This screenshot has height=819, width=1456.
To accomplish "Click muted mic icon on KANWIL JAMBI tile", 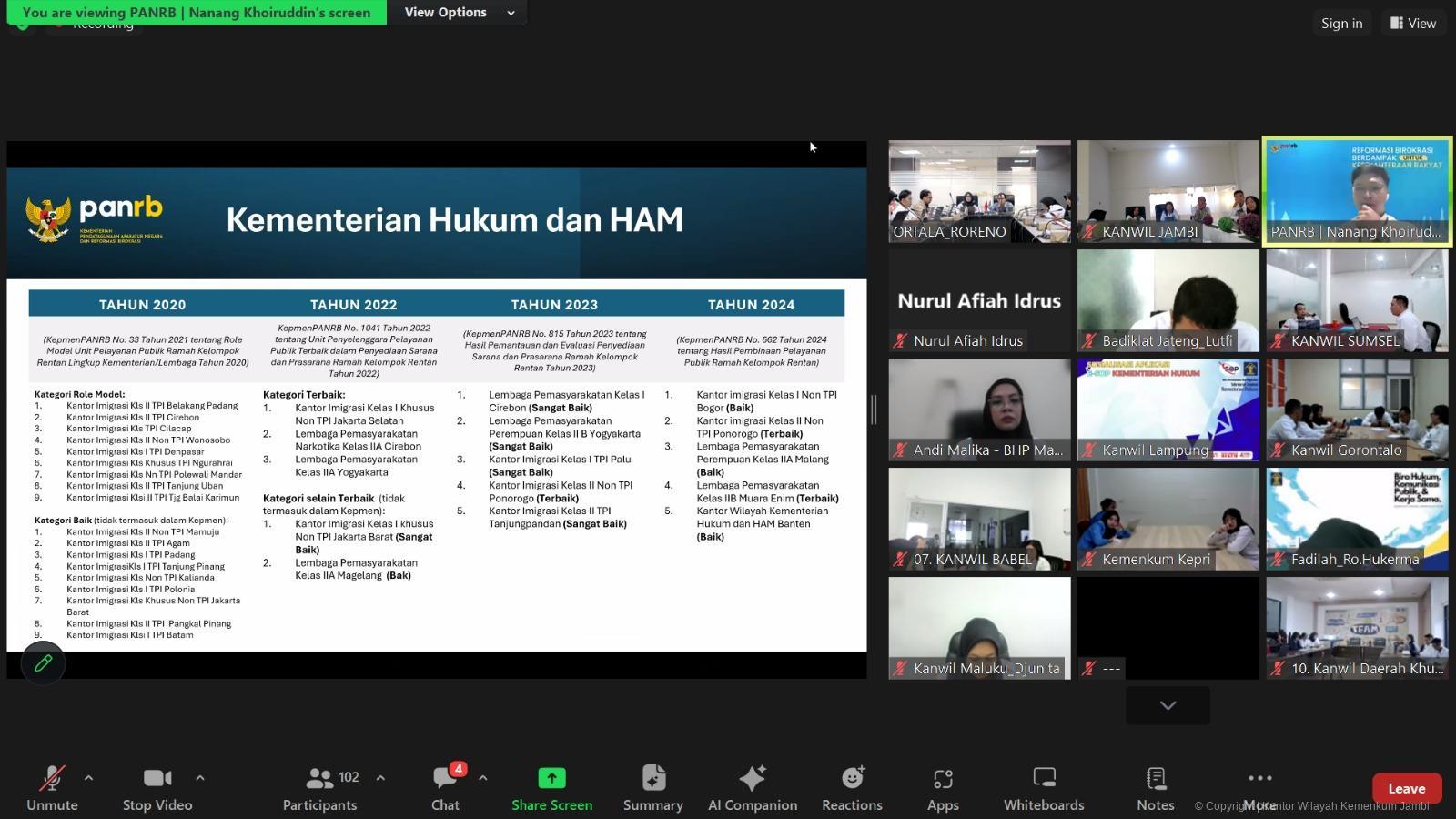I will (x=1089, y=232).
